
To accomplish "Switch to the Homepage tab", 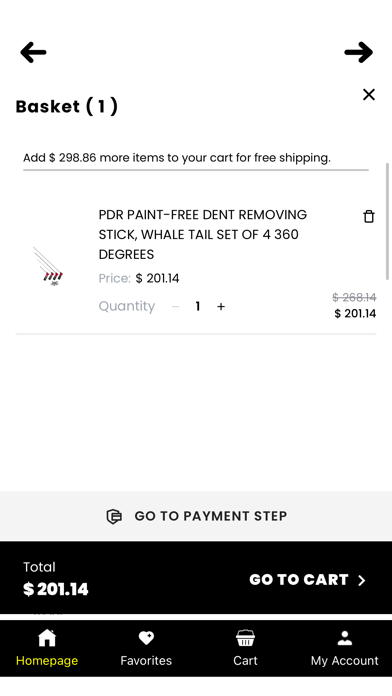I will (47, 648).
